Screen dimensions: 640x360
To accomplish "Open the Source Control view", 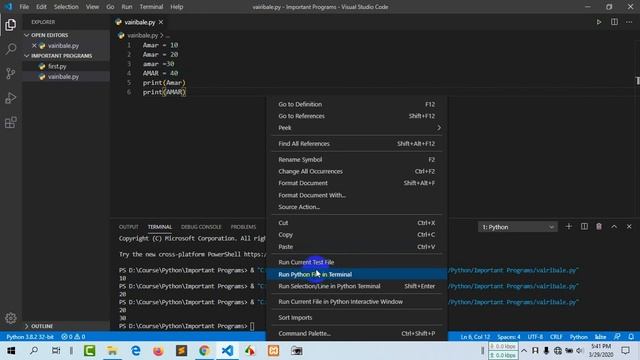I will pos(11,73).
